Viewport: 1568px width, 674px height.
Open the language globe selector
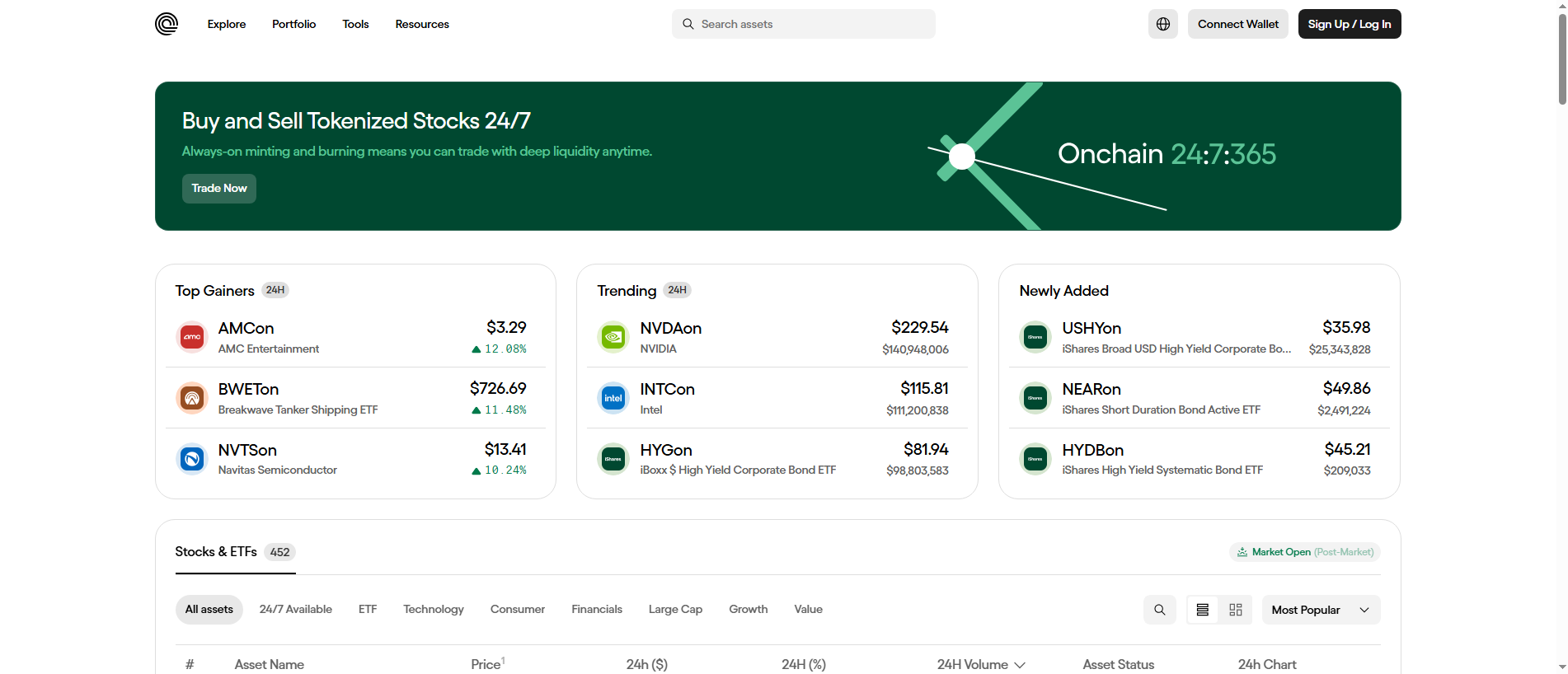pyautogui.click(x=1163, y=24)
